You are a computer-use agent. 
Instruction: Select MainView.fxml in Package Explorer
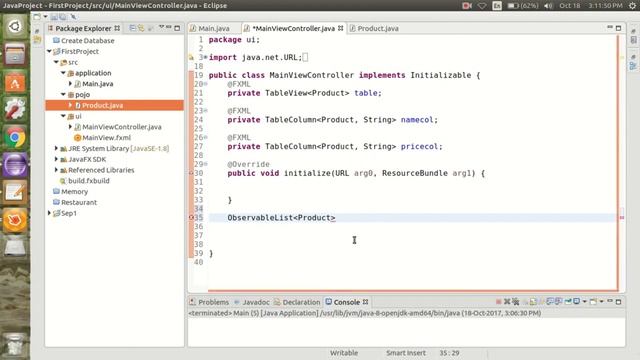(106, 138)
